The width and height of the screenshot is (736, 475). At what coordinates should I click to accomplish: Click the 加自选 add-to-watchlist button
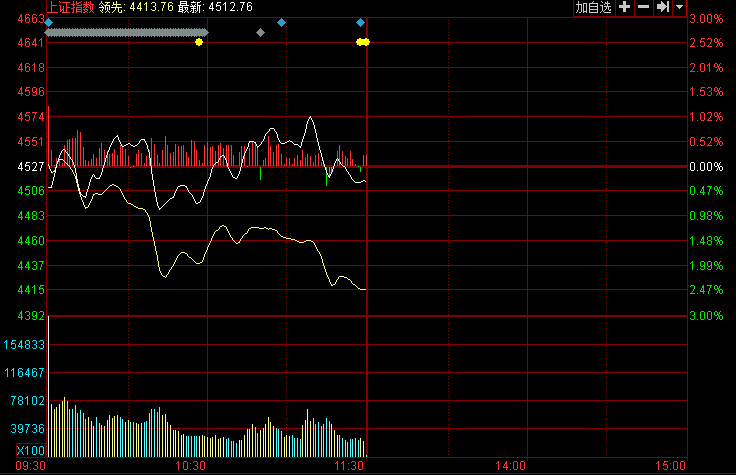pos(593,7)
